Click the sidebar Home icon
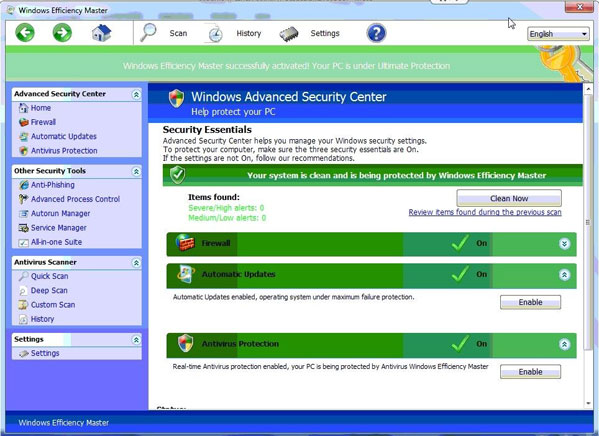 point(24,108)
